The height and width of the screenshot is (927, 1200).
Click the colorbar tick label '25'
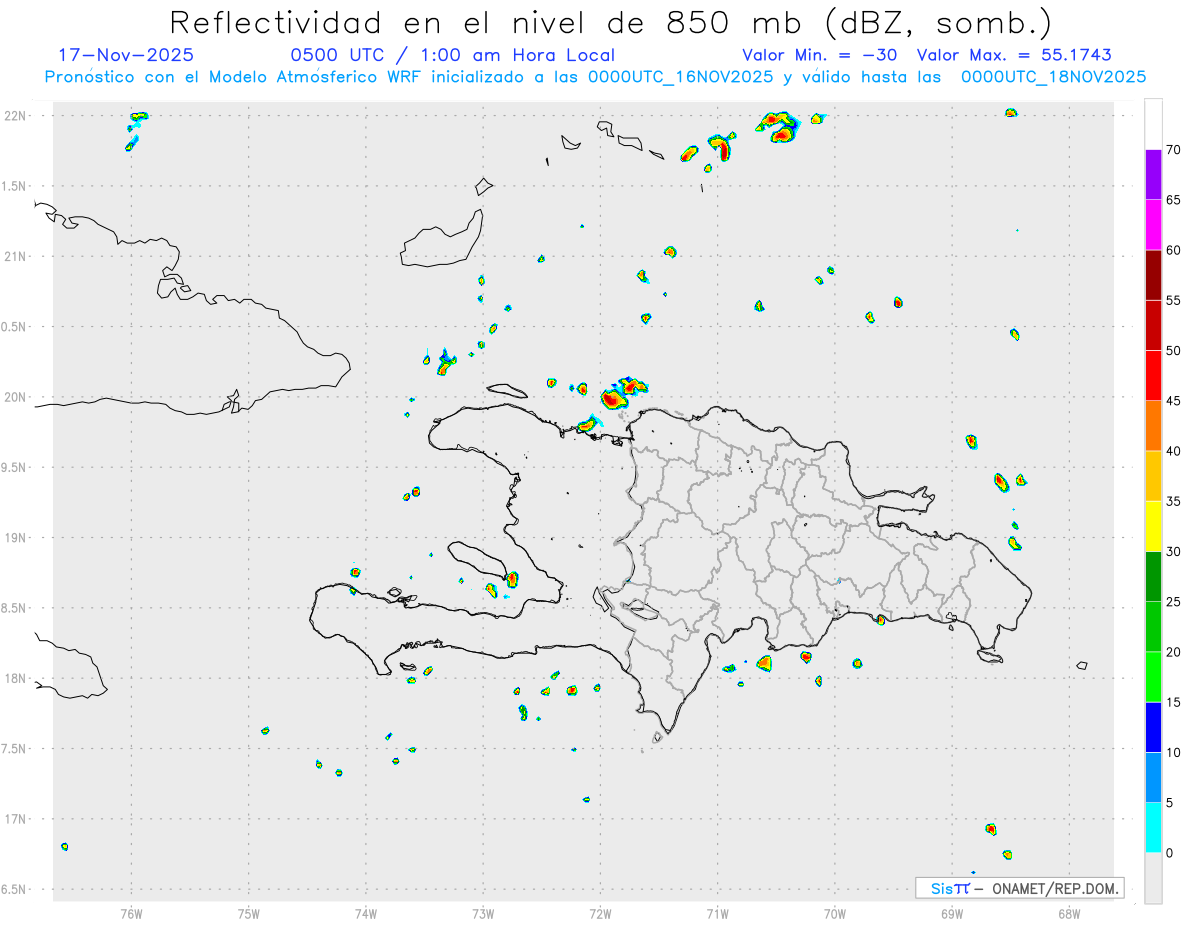(x=1174, y=602)
